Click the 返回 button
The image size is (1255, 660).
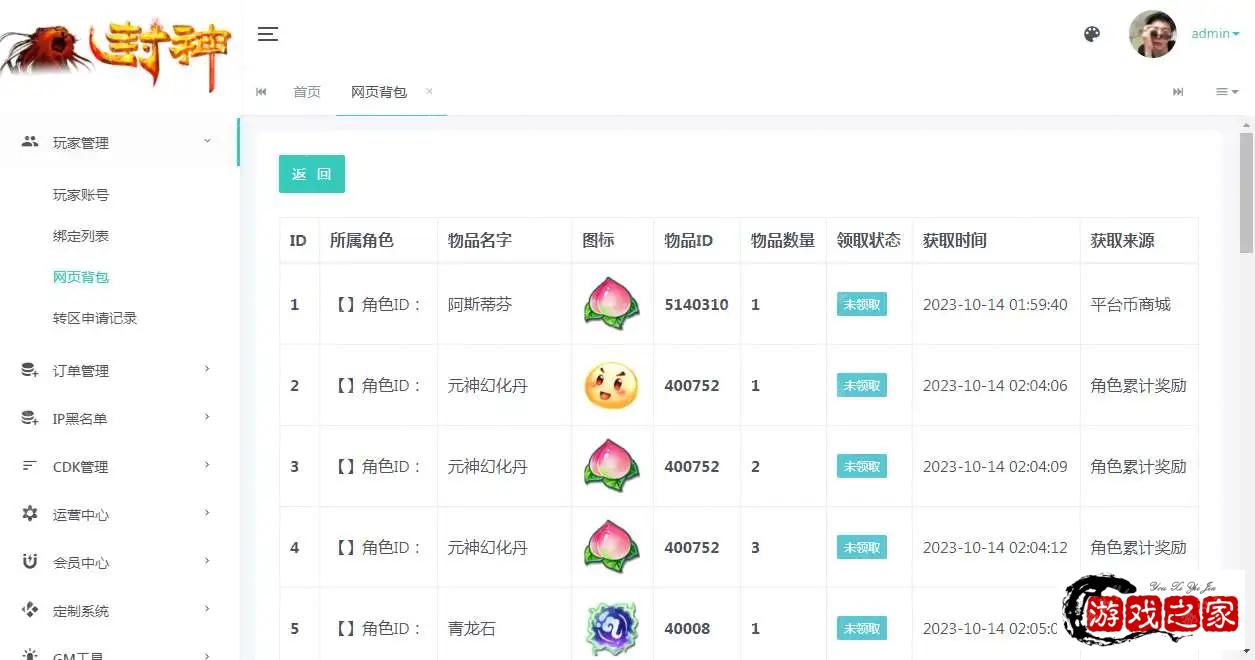point(311,174)
